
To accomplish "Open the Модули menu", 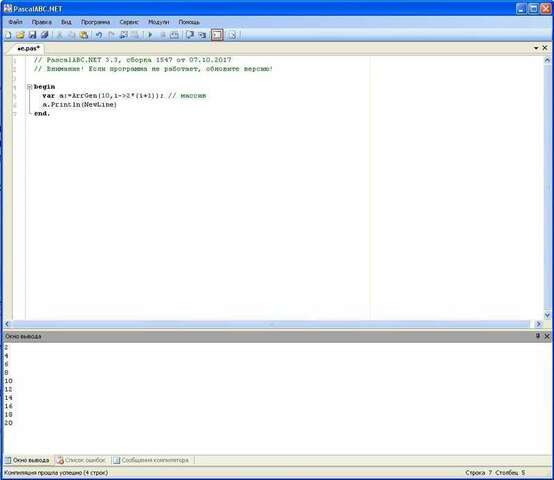I will coord(159,22).
